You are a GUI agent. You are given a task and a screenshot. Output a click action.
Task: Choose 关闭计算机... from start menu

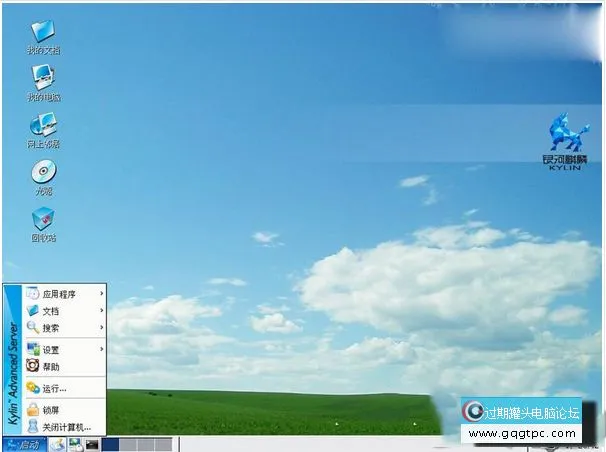(66, 427)
